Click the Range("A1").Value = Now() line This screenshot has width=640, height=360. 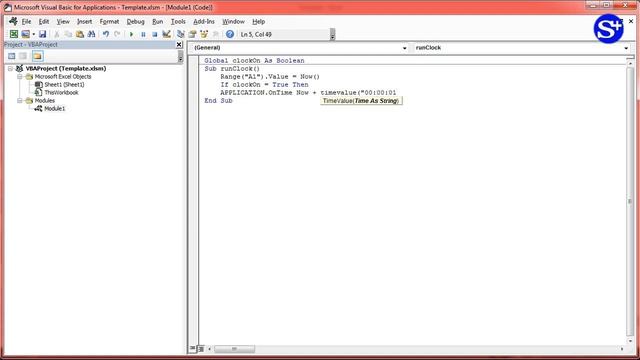click(270, 77)
